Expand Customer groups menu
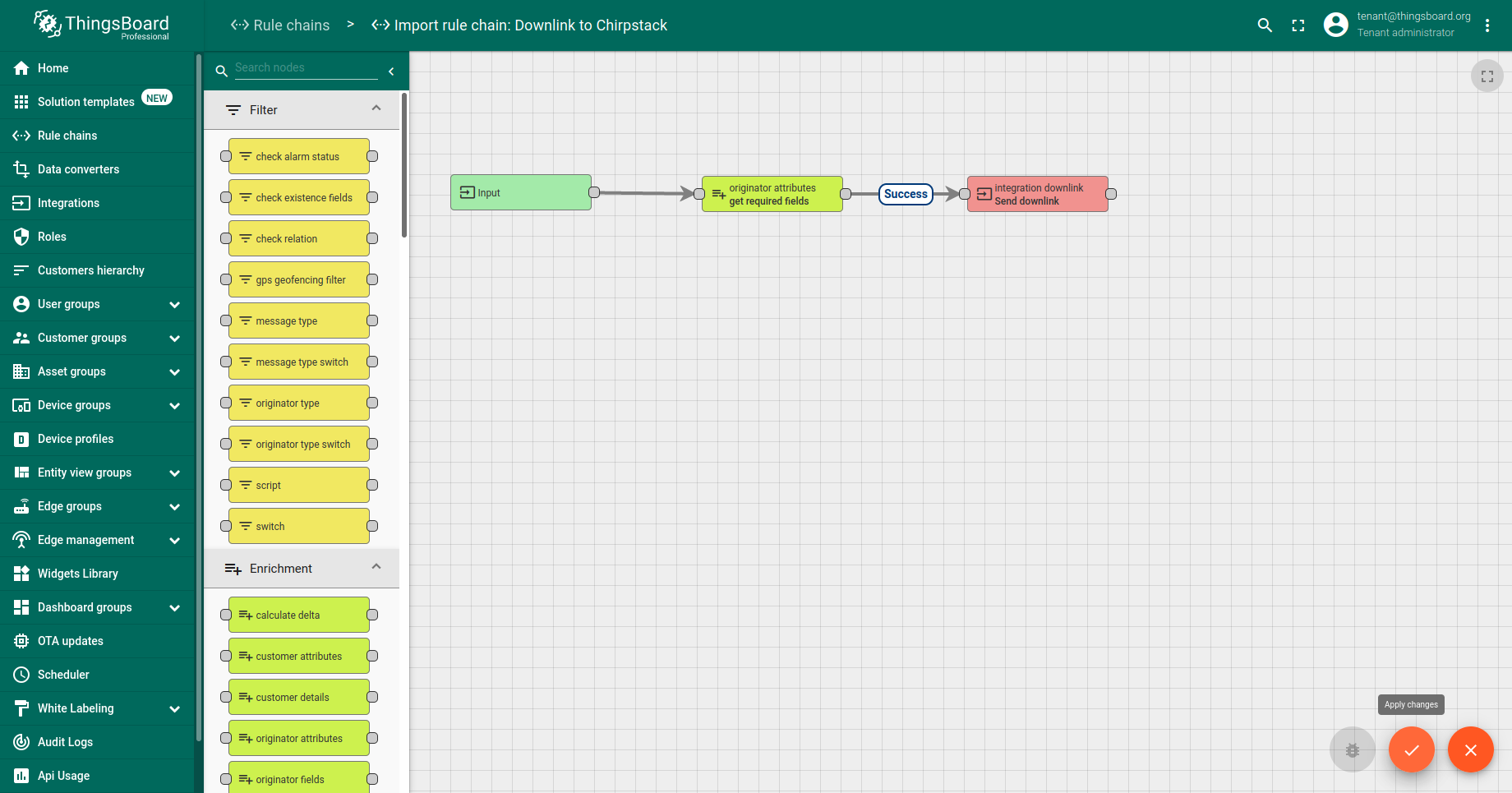 pos(174,338)
